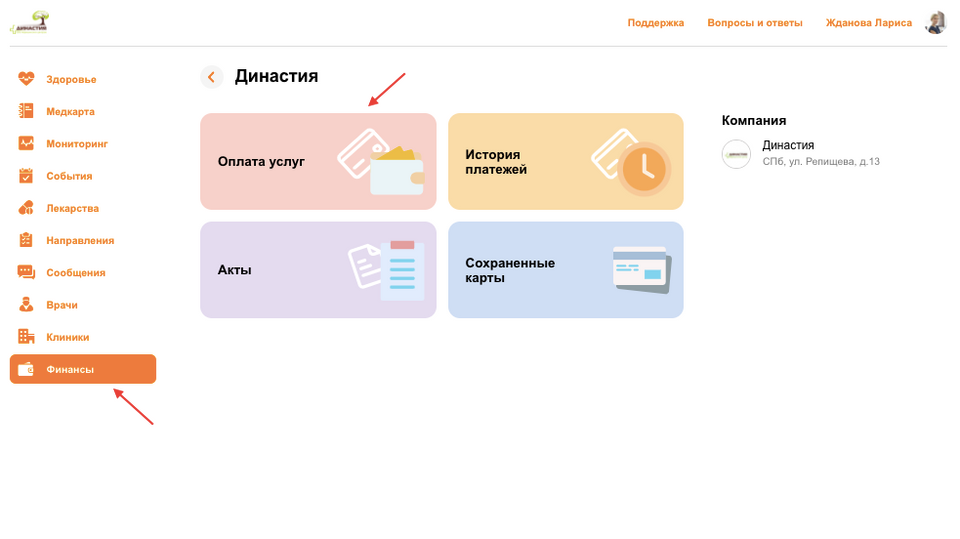Screen dimensions: 960x539
Task: Click the Врачи doctor icon
Action: tap(26, 305)
